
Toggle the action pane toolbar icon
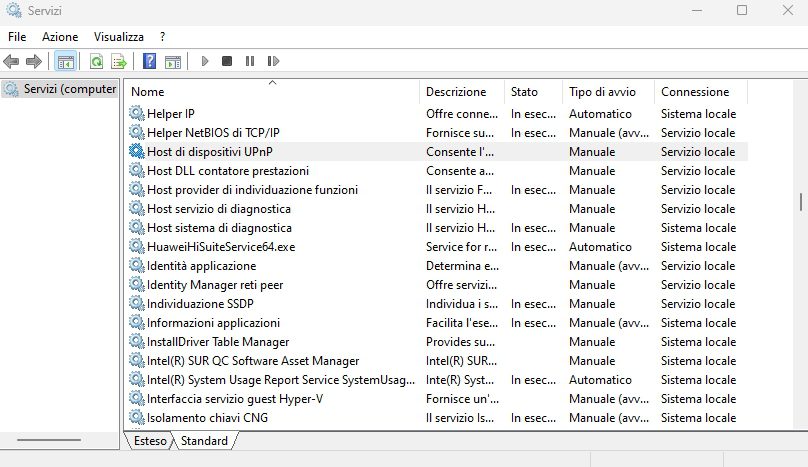pos(173,61)
